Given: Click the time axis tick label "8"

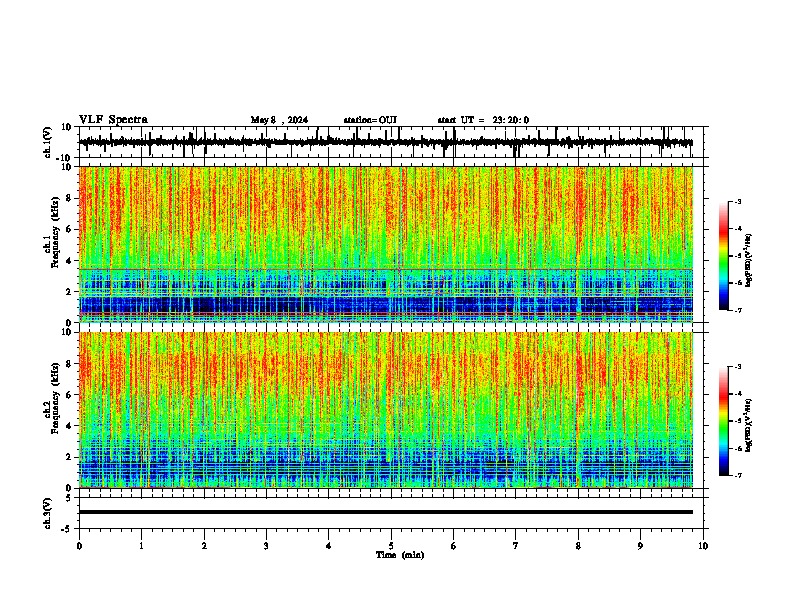Looking at the screenshot, I should (578, 546).
